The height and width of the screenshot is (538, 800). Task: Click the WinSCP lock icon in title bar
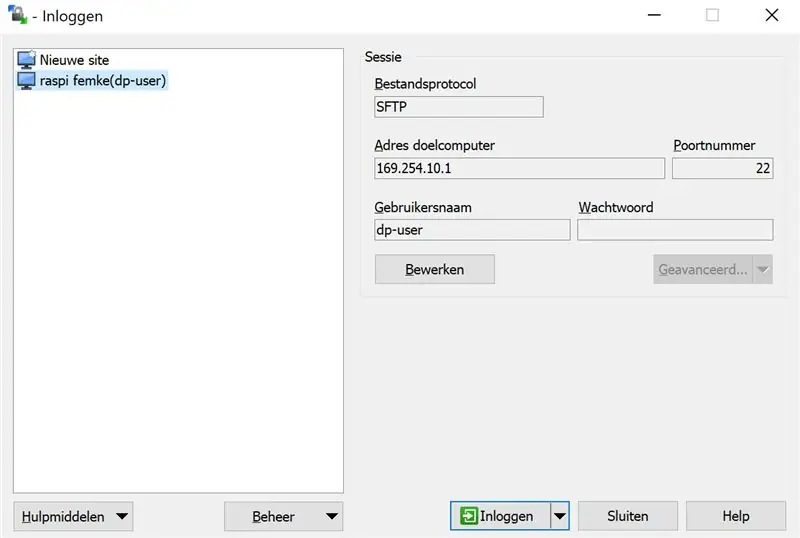(x=18, y=14)
